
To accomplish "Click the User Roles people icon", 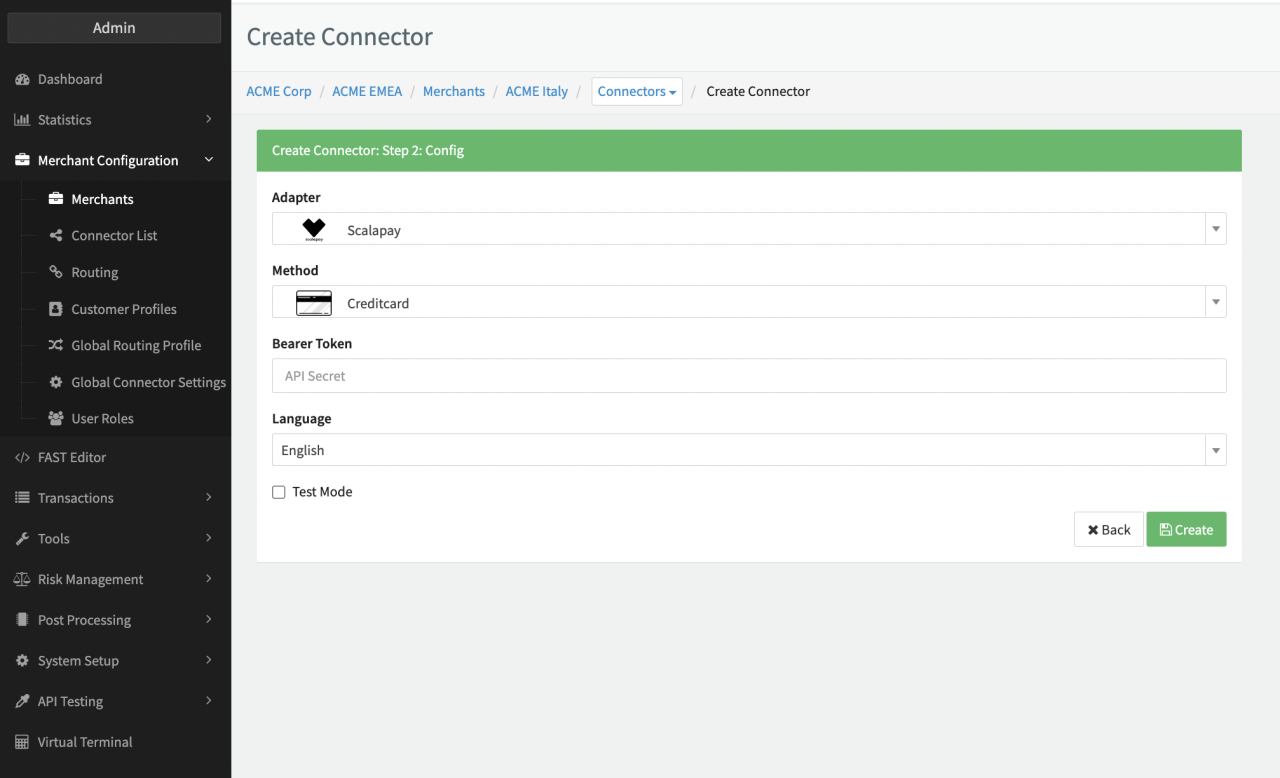I will tap(56, 418).
